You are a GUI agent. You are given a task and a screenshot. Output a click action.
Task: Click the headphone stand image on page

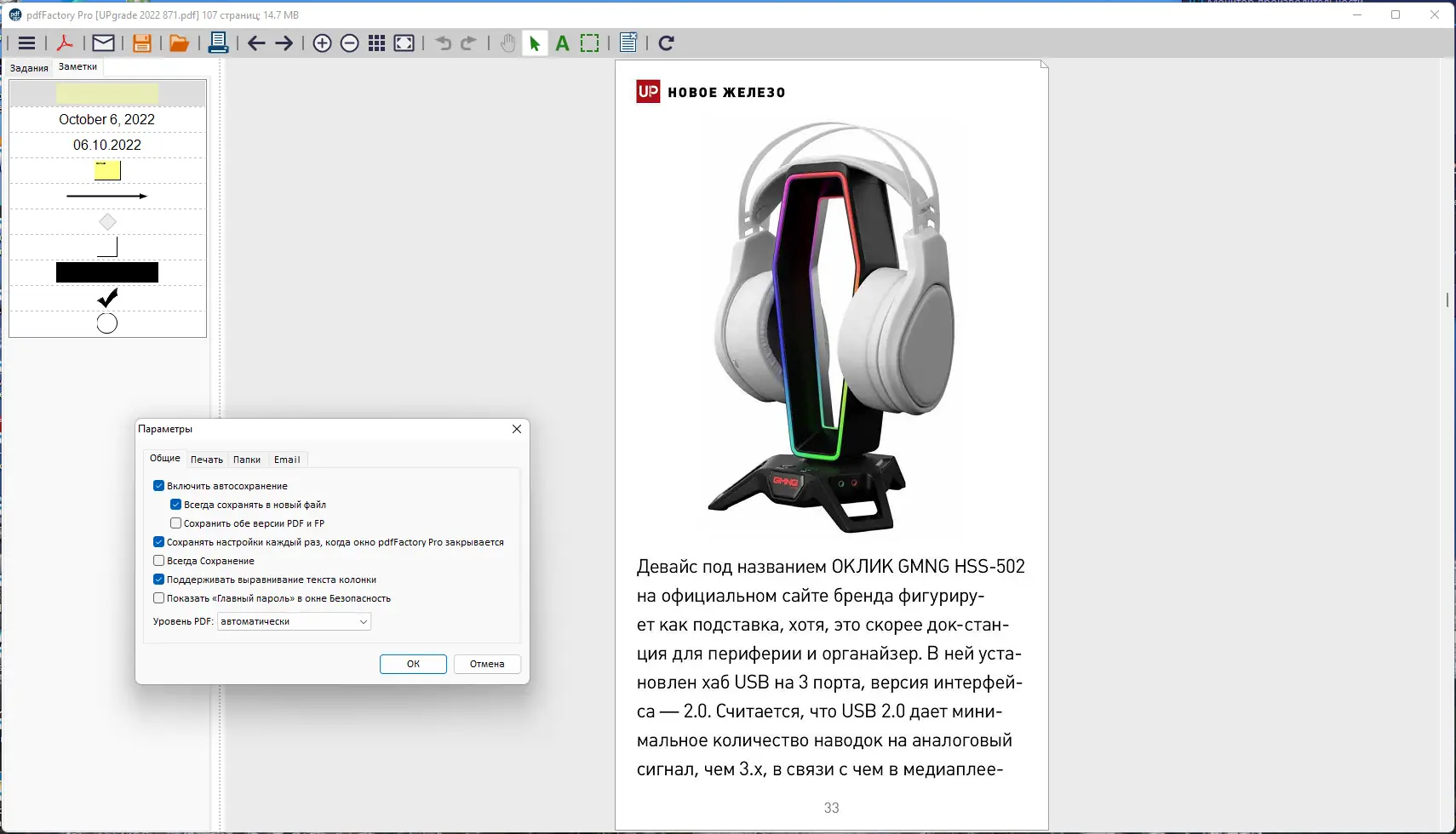pyautogui.click(x=831, y=327)
